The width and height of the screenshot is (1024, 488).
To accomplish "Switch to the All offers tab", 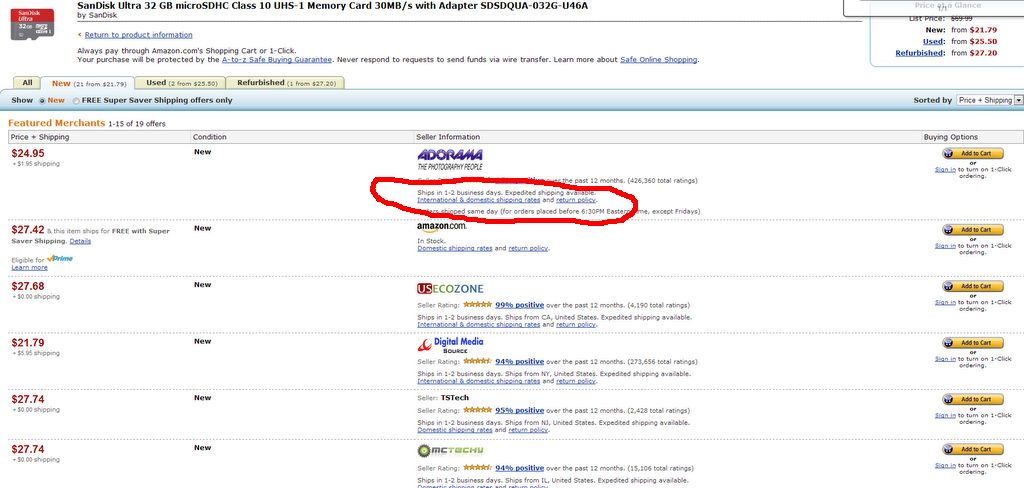I will pyautogui.click(x=27, y=83).
